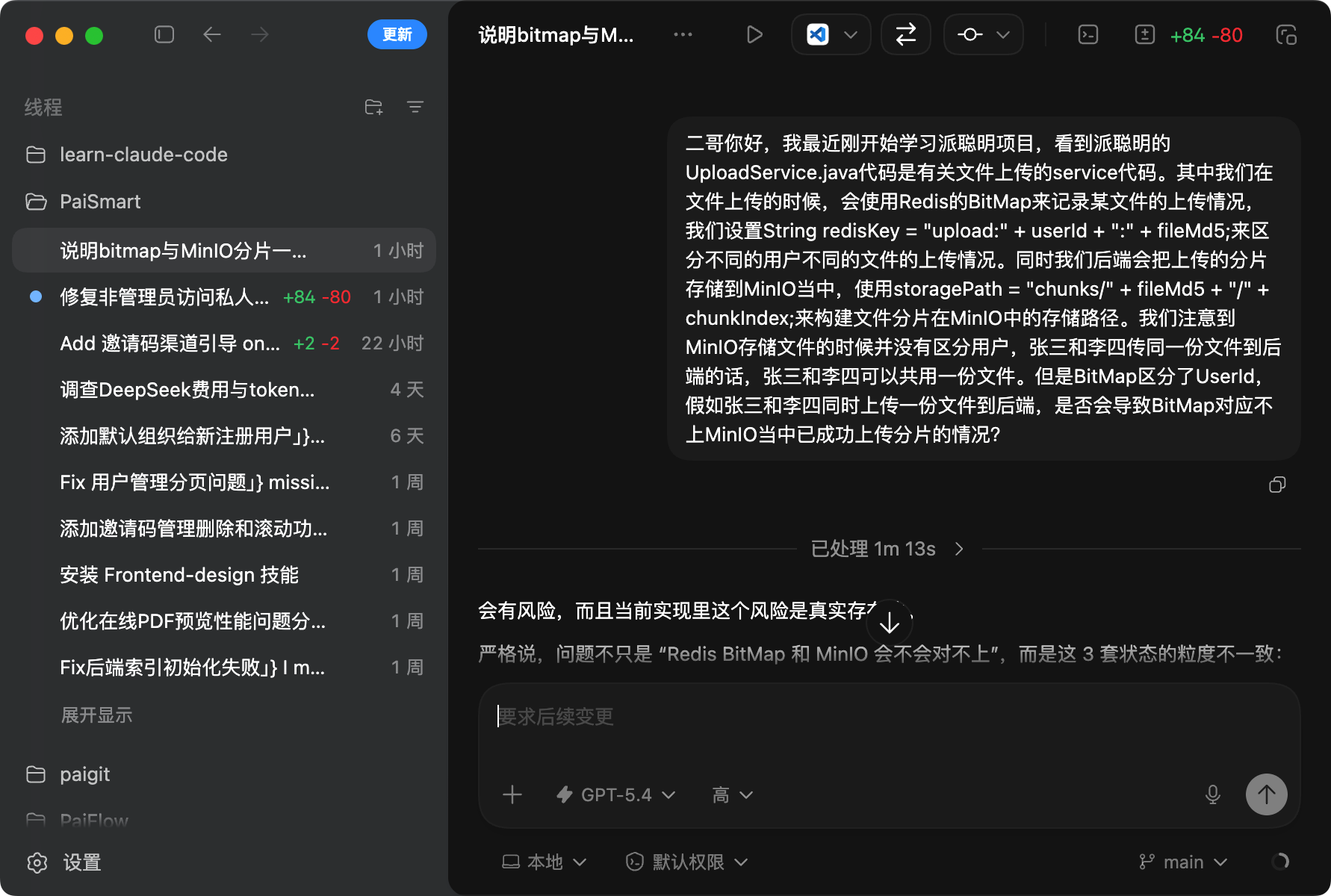Screen dimensions: 1331x896
Task: Click the run play button in toolbar
Action: [754, 35]
